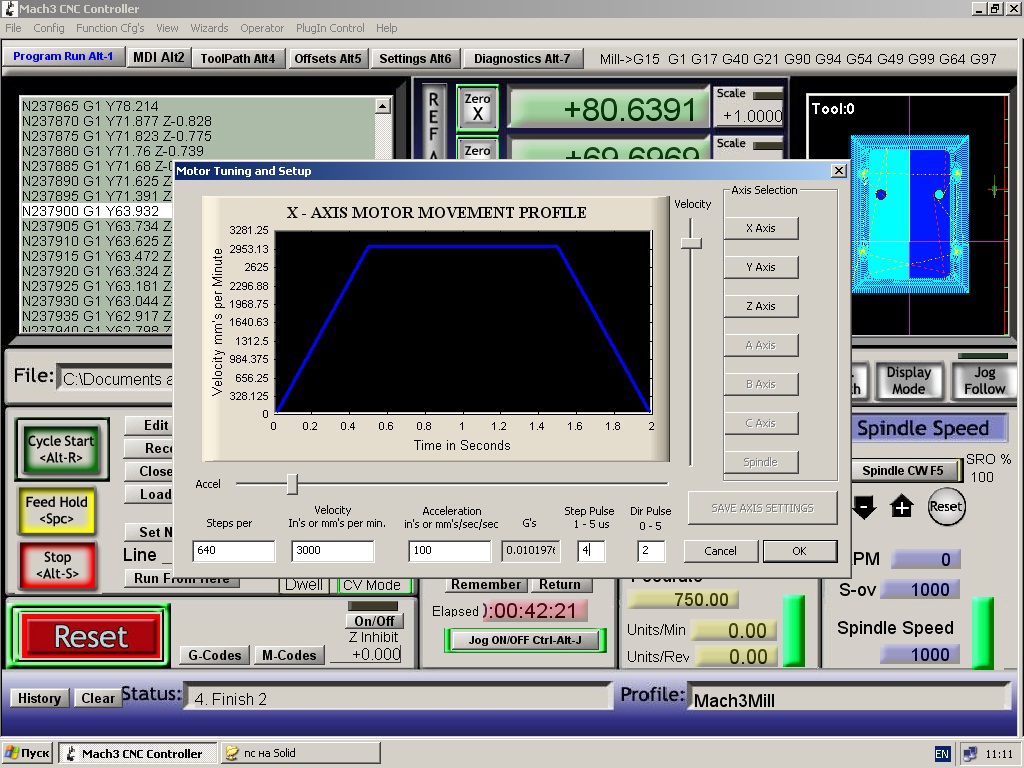The image size is (1024, 768).
Task: Open the Wizards menu
Action: click(209, 28)
